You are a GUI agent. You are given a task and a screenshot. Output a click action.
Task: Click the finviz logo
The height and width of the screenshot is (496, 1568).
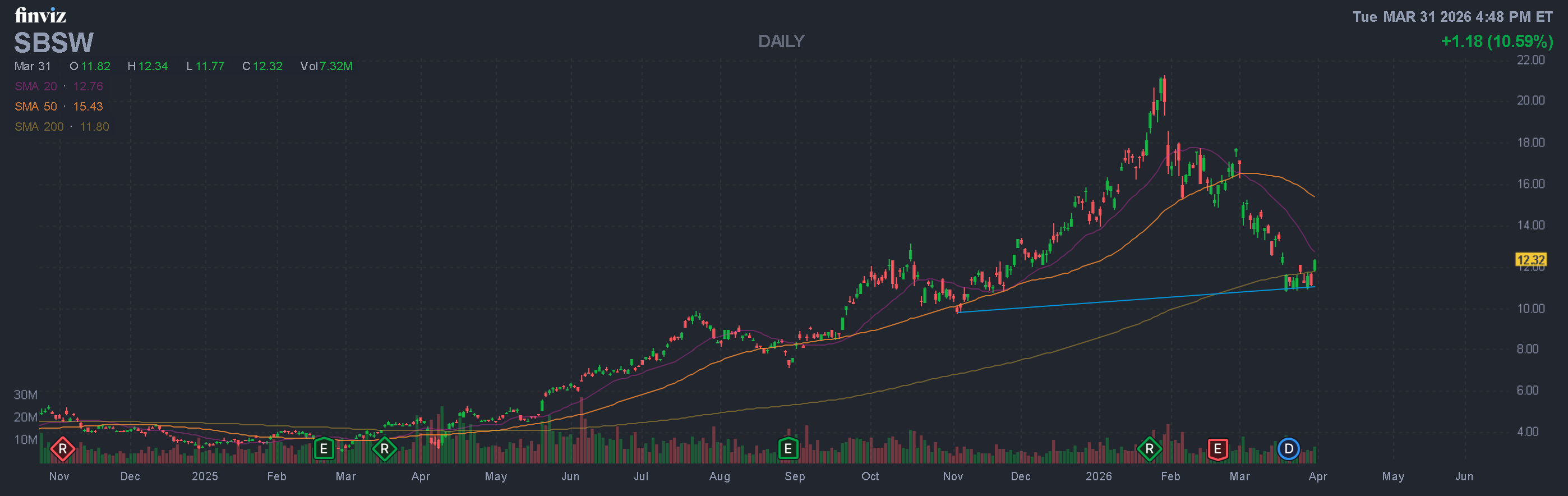coord(40,15)
